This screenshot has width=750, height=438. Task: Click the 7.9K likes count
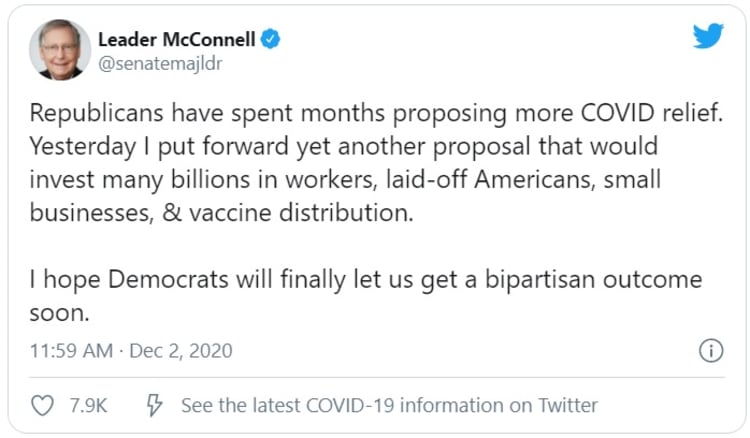(88, 406)
